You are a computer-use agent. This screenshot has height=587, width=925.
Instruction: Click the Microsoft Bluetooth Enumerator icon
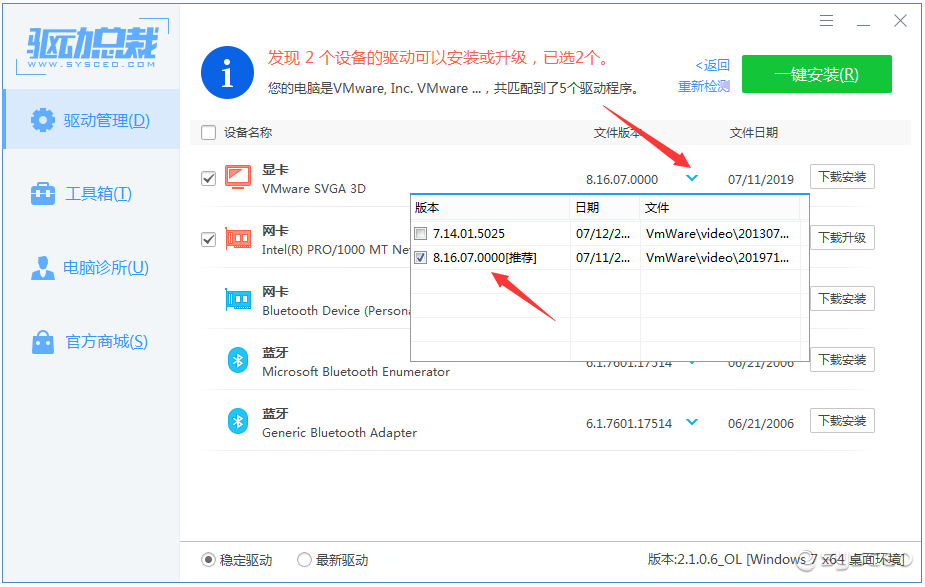click(x=238, y=359)
